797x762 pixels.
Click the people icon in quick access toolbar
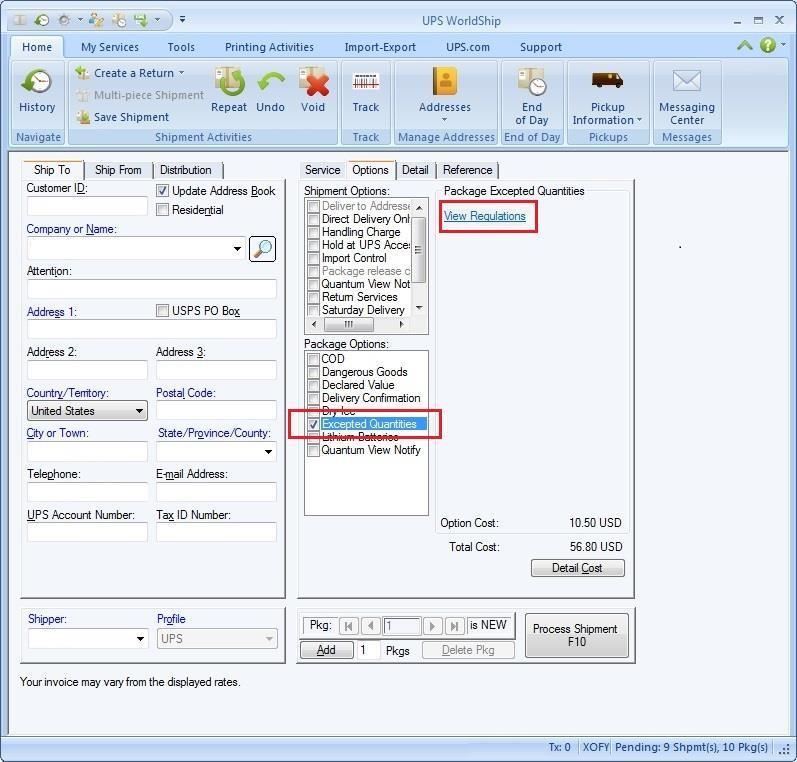pos(96,20)
